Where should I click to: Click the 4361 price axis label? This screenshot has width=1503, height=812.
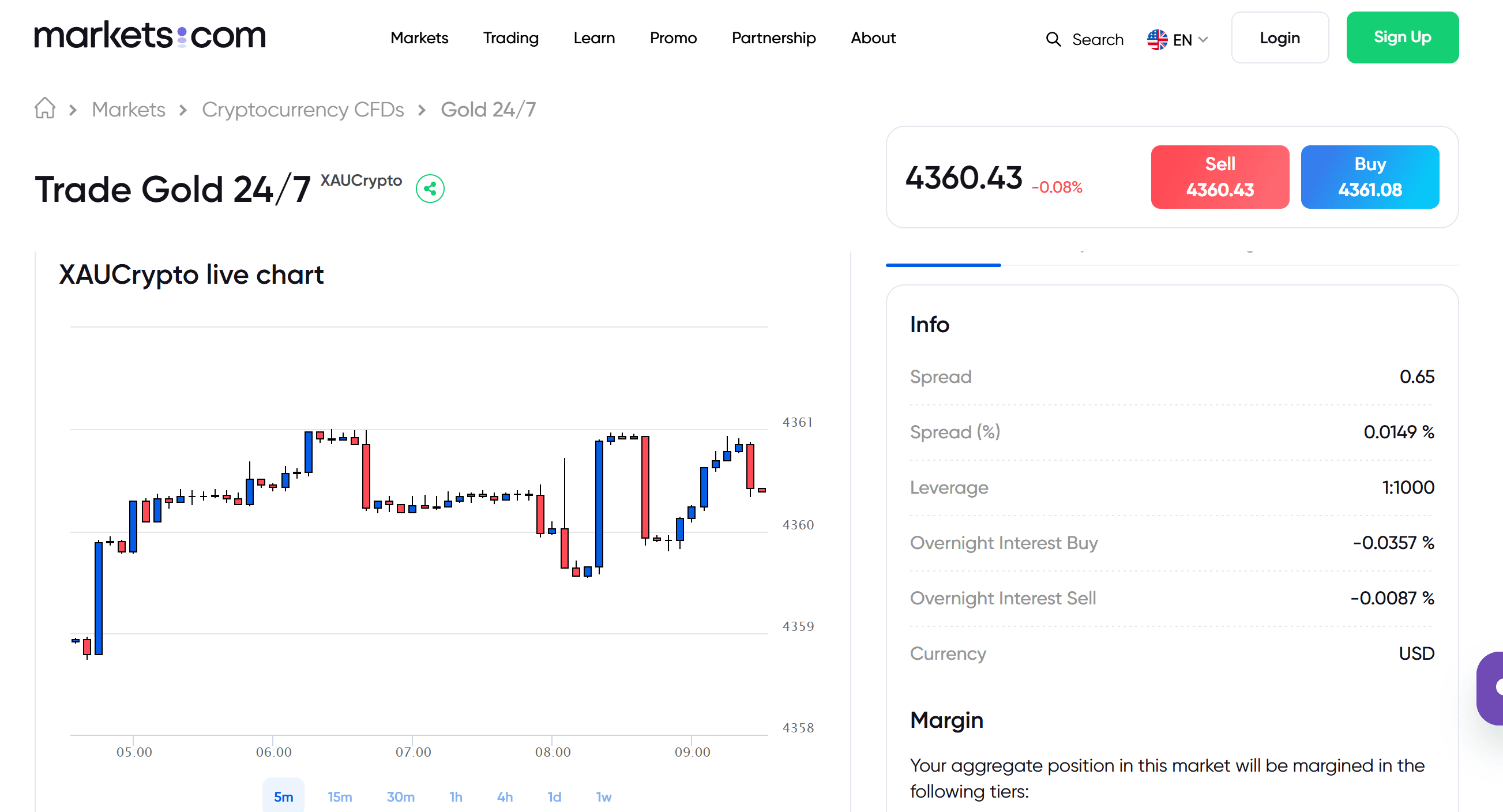[797, 422]
